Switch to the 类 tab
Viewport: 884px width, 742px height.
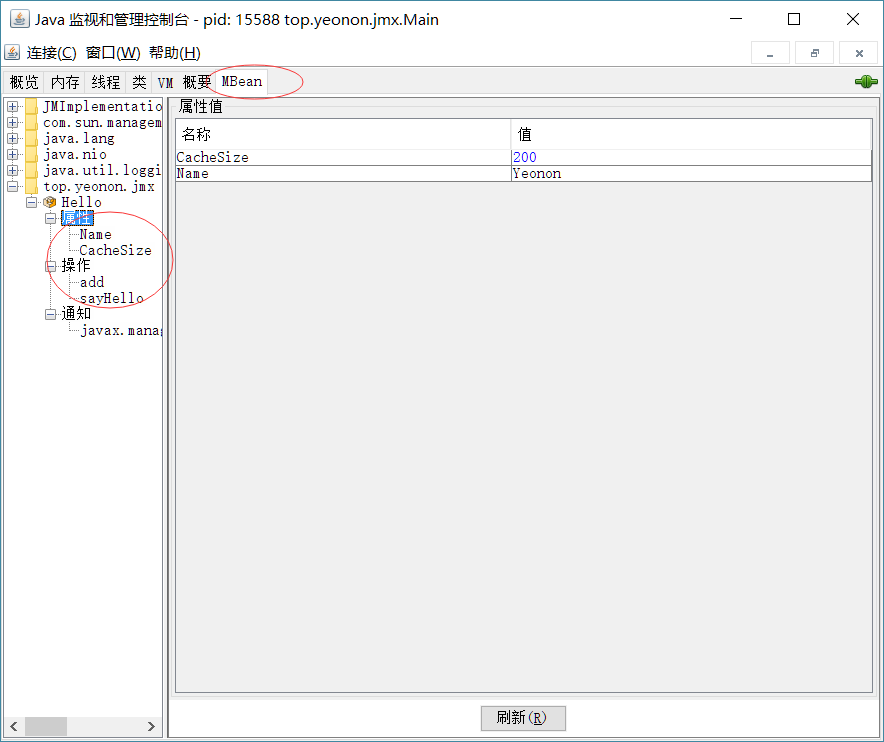(x=139, y=82)
